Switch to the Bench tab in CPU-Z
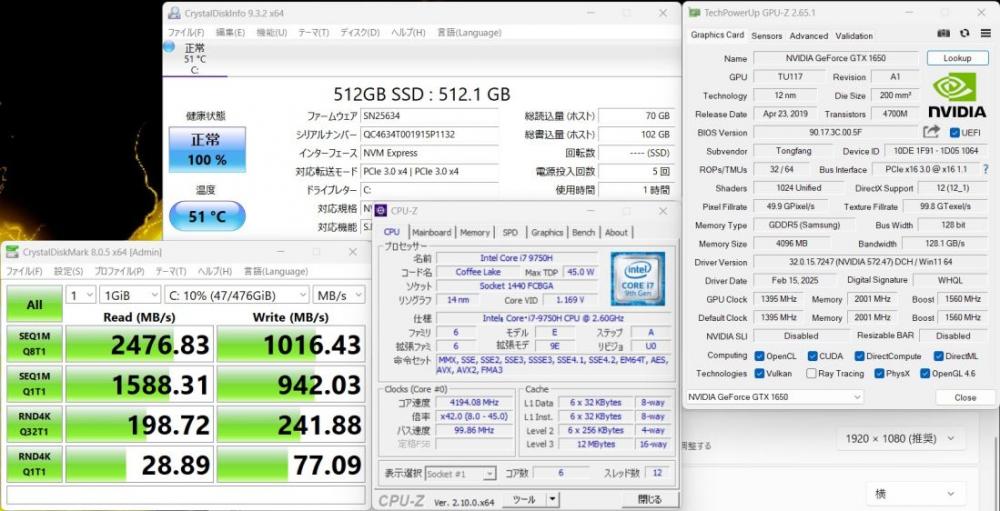This screenshot has width=1000, height=511. [x=583, y=232]
